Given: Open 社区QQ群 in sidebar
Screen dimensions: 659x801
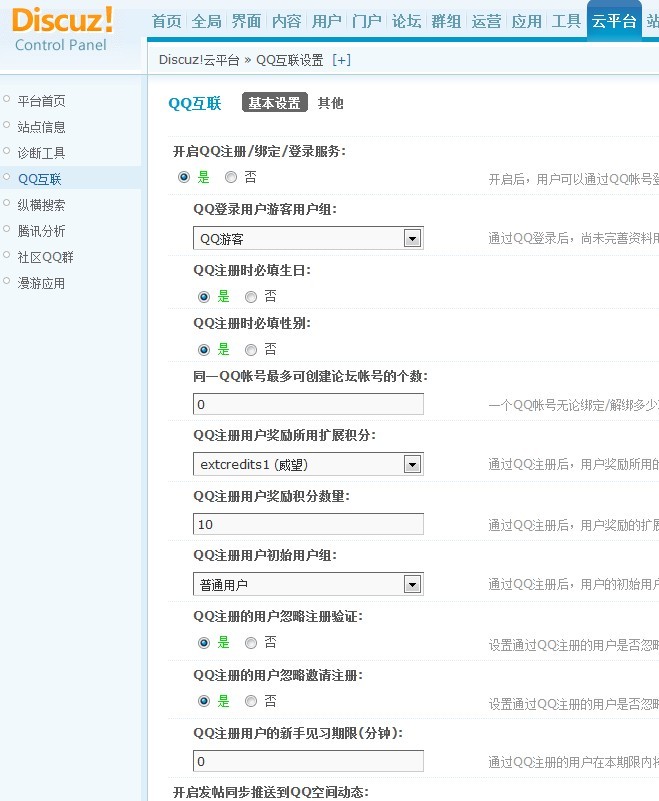Looking at the screenshot, I should (45, 257).
